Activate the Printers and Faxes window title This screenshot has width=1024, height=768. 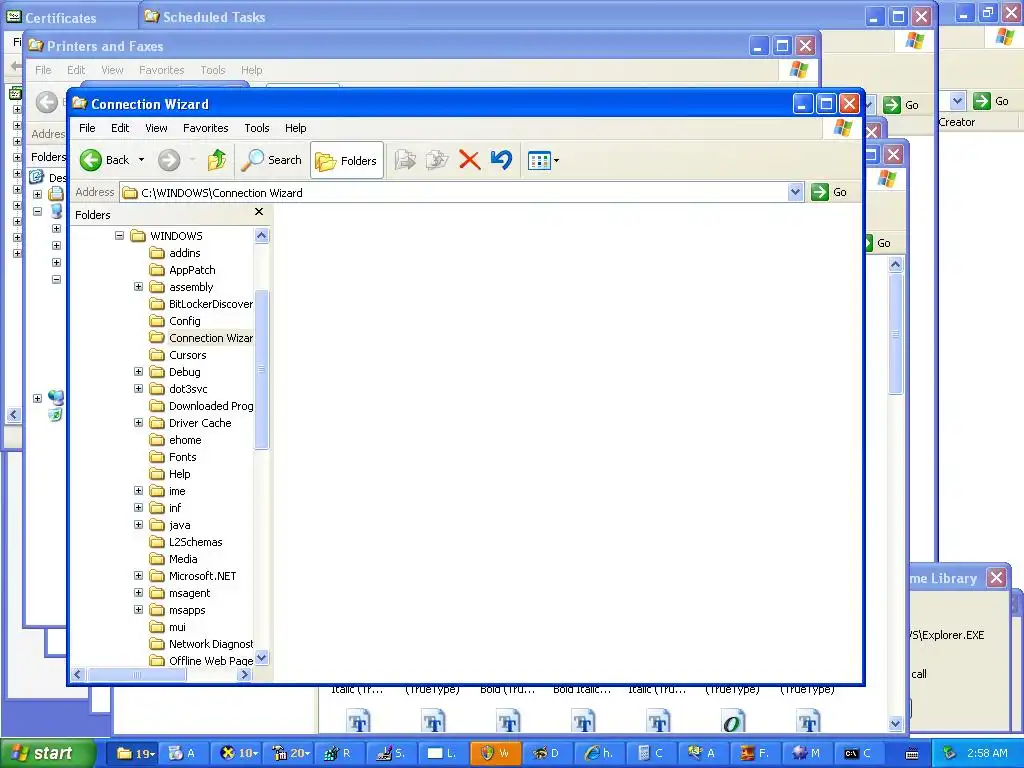click(x=105, y=46)
